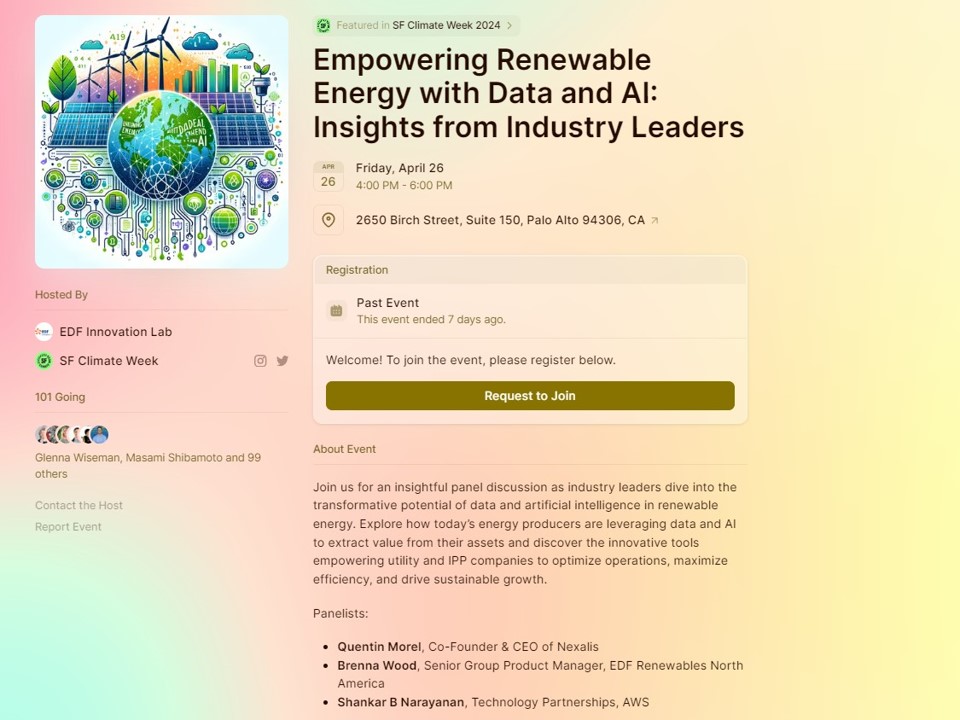Click the Registration section header
The image size is (960, 720).
pyautogui.click(x=356, y=269)
